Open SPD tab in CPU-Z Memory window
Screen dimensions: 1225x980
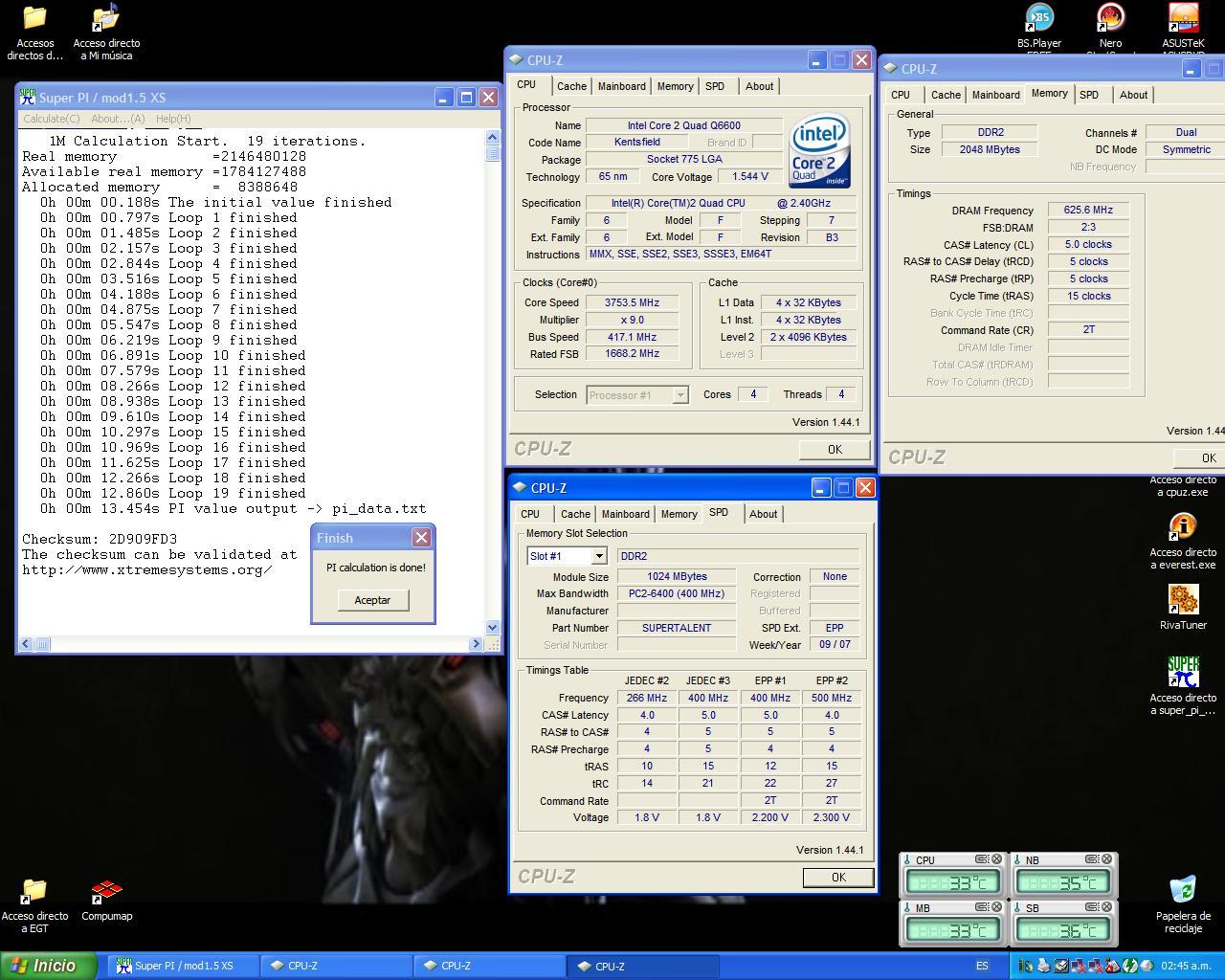(x=1089, y=95)
